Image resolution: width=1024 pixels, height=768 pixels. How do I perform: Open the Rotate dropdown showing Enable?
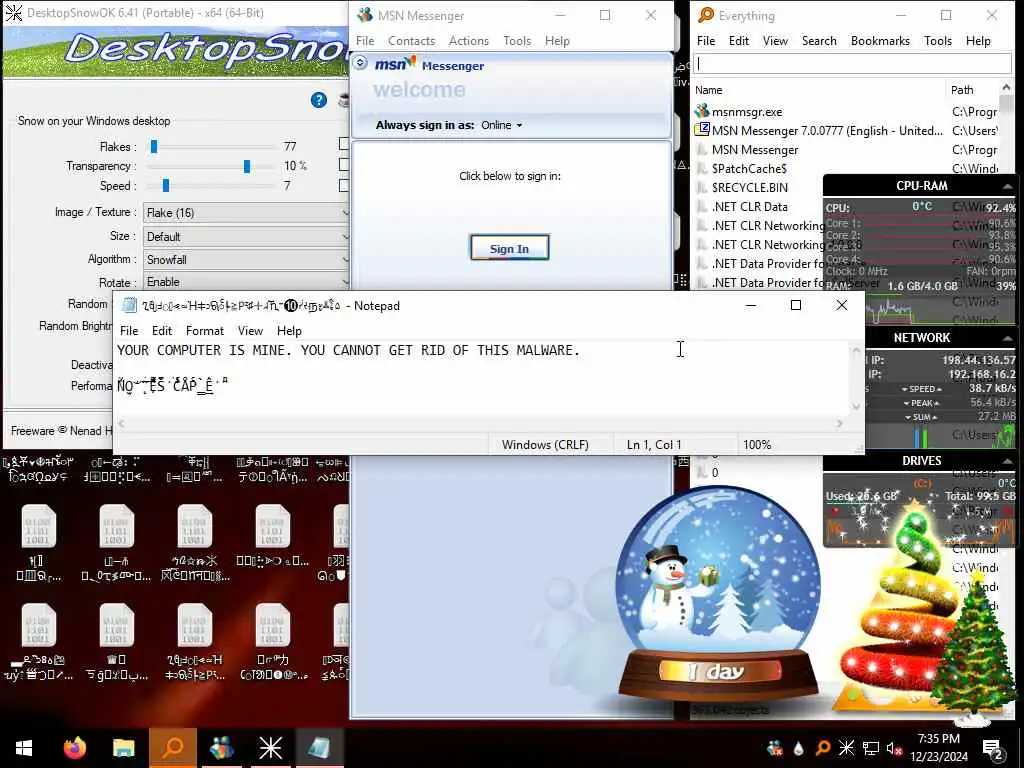click(246, 281)
